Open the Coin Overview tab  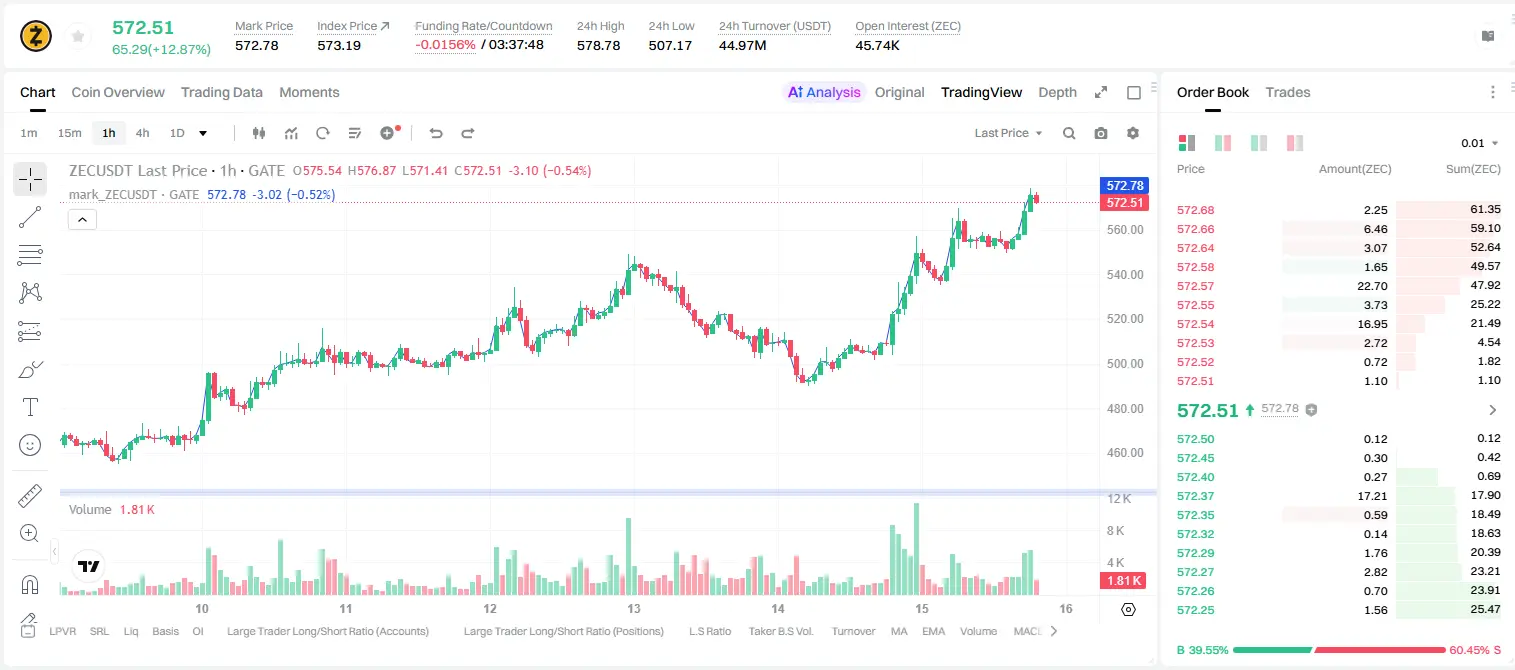pyautogui.click(x=118, y=92)
